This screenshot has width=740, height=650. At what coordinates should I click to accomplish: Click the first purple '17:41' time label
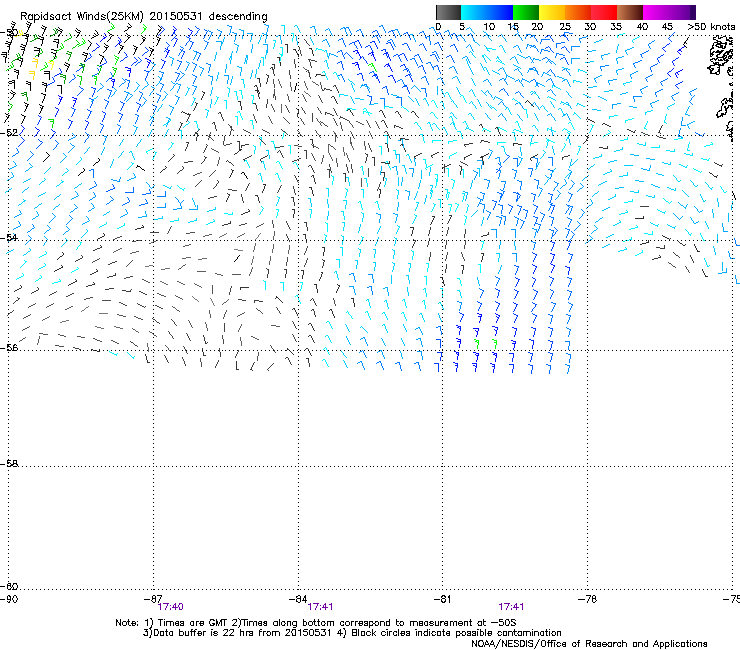tap(320, 607)
